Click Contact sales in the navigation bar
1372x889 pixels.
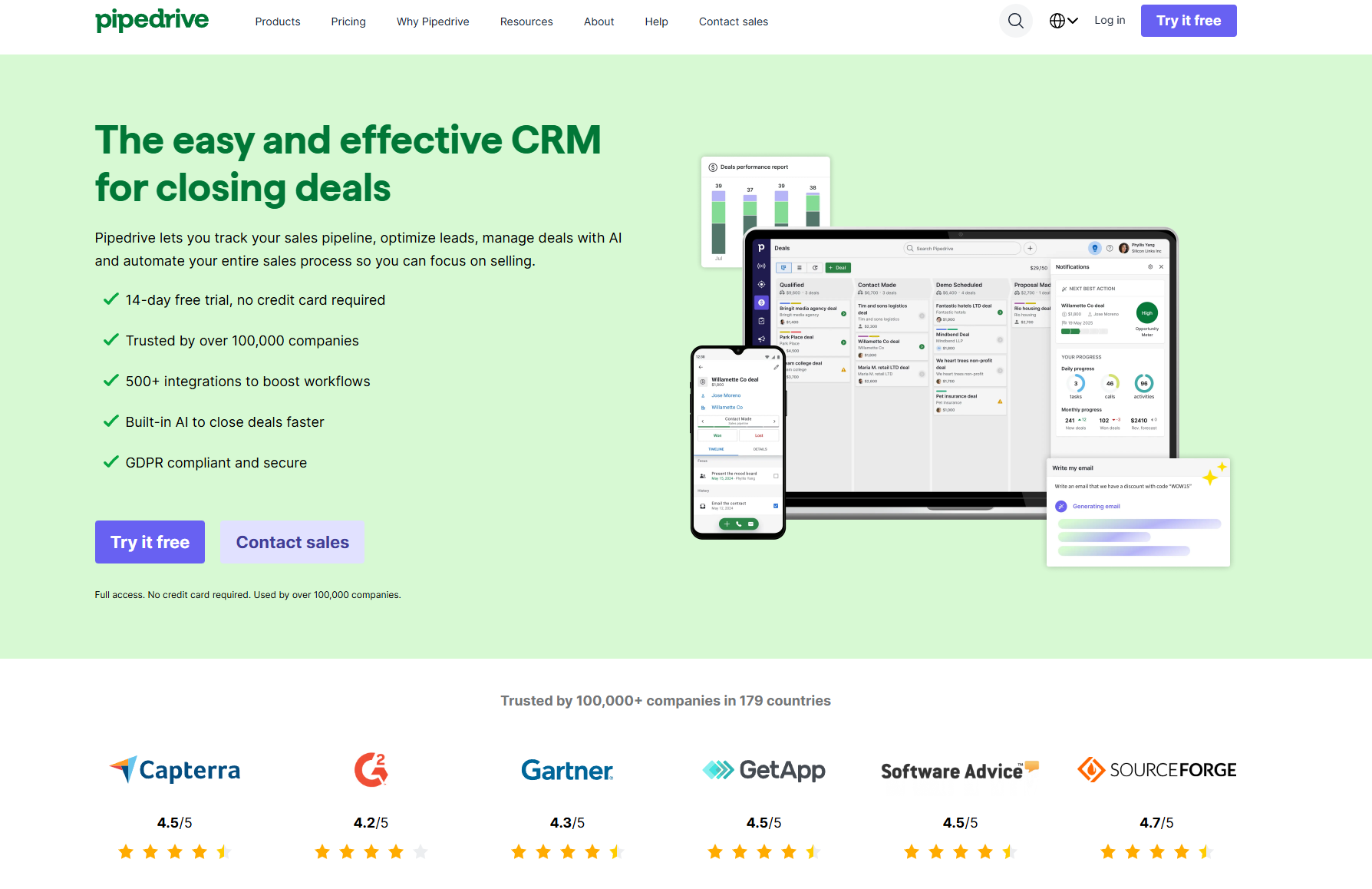pos(734,21)
